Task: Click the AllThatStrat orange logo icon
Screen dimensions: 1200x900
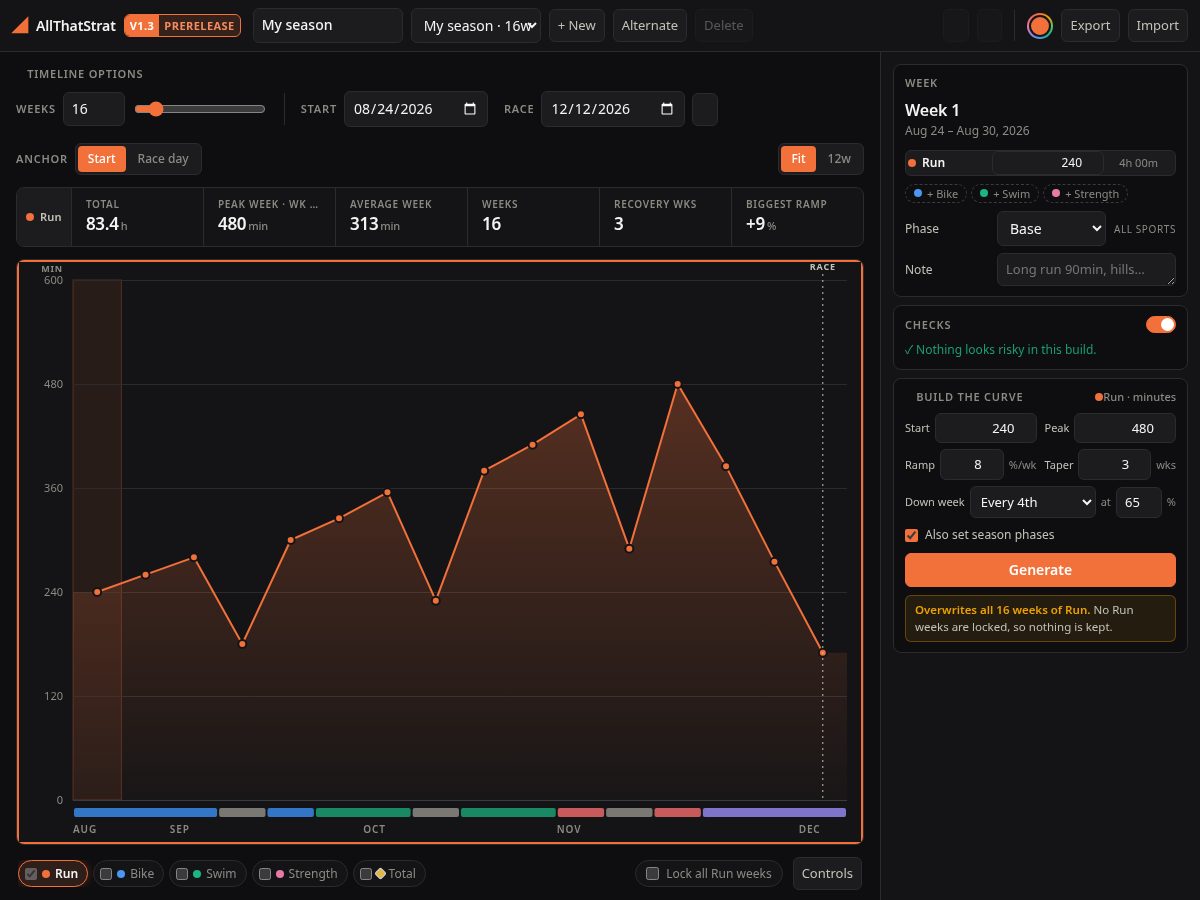Action: 20,26
